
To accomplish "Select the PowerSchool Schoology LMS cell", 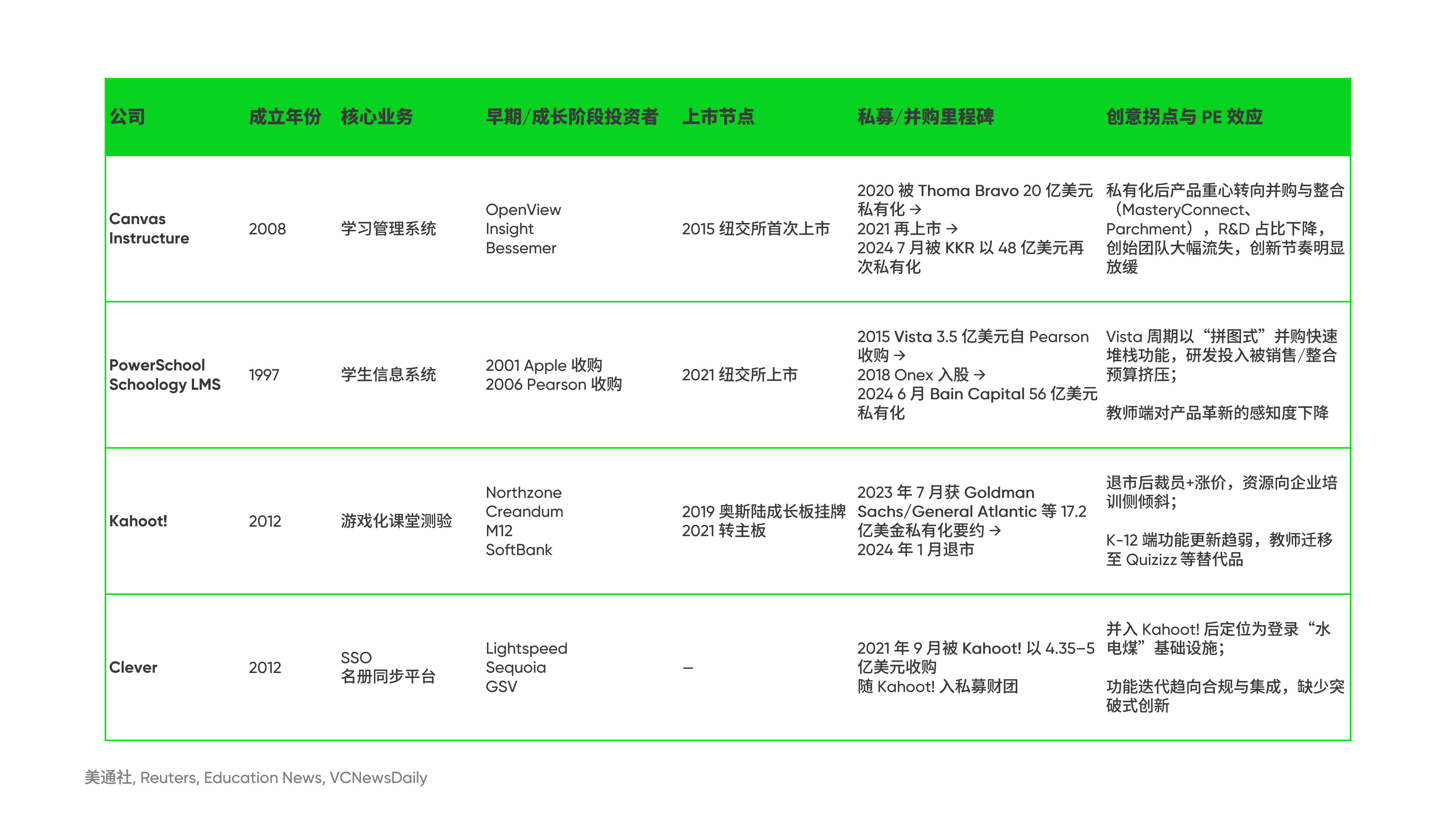I will 165,375.
